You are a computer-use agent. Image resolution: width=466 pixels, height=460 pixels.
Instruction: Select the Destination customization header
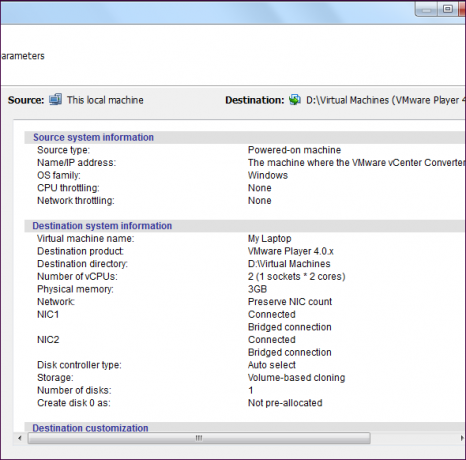coord(90,428)
